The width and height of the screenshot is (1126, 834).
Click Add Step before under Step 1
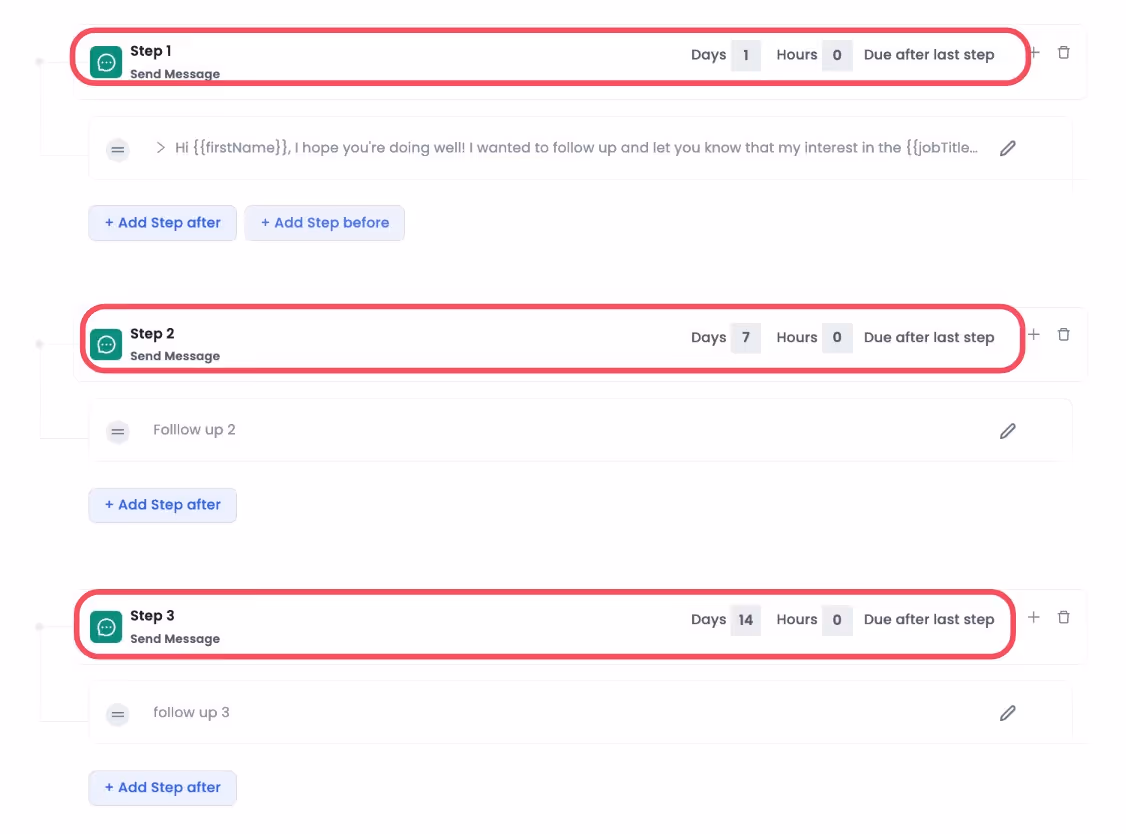tap(324, 222)
